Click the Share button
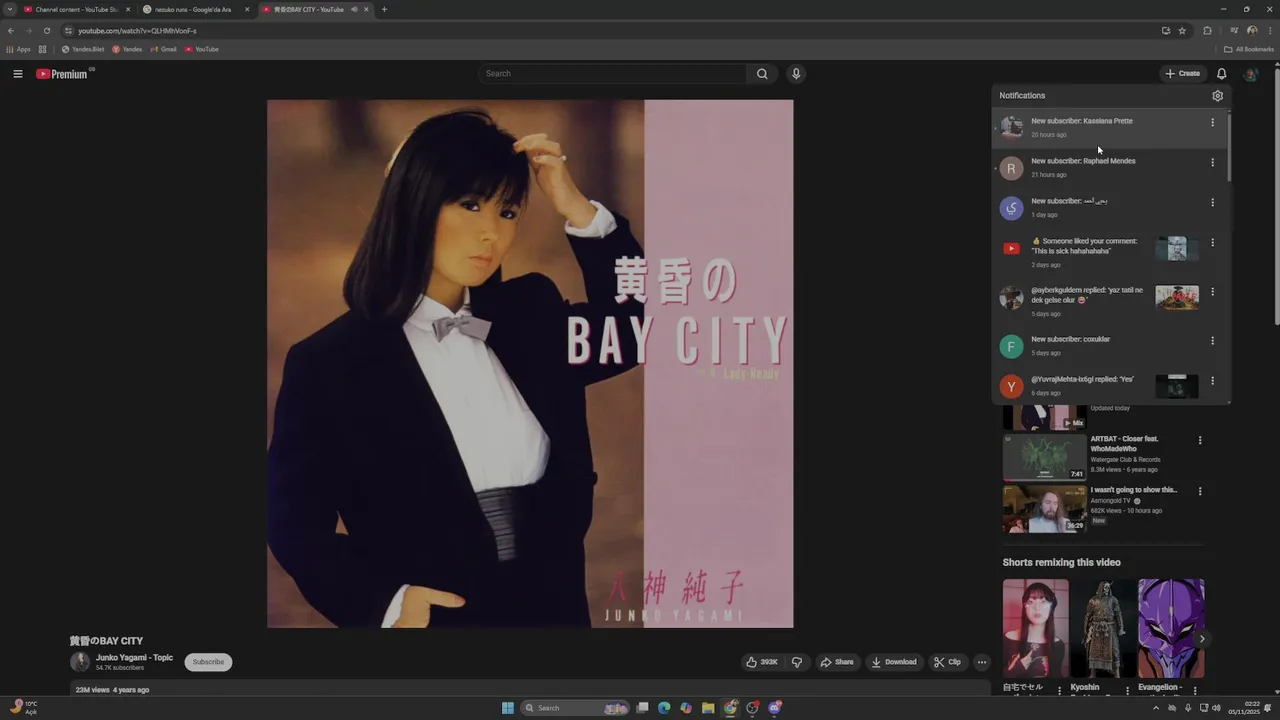Screen dimensions: 1280x720 (836, 662)
